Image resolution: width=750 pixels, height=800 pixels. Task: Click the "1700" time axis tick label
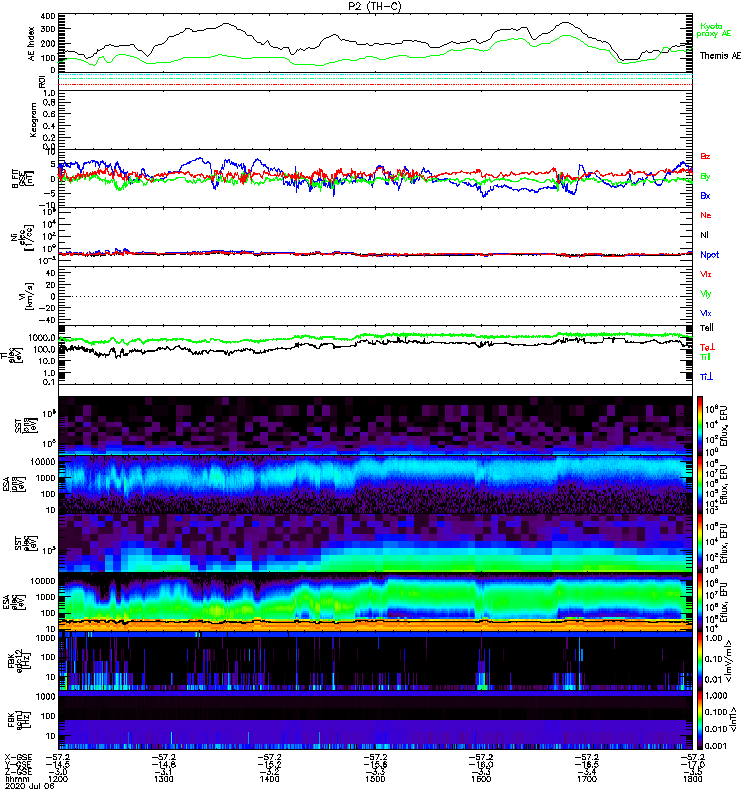point(587,779)
